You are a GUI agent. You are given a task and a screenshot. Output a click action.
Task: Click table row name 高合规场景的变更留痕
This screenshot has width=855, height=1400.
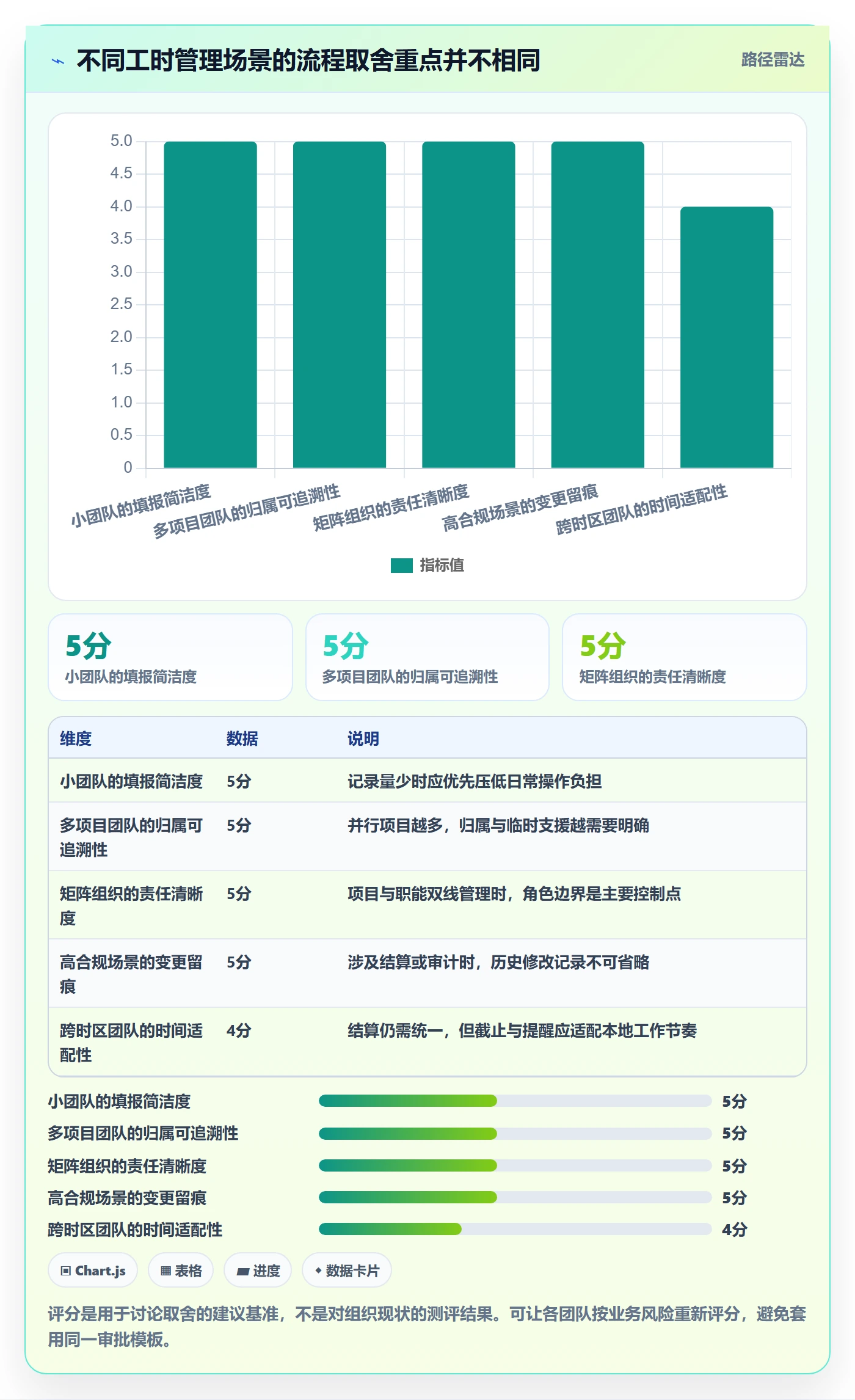click(x=131, y=974)
